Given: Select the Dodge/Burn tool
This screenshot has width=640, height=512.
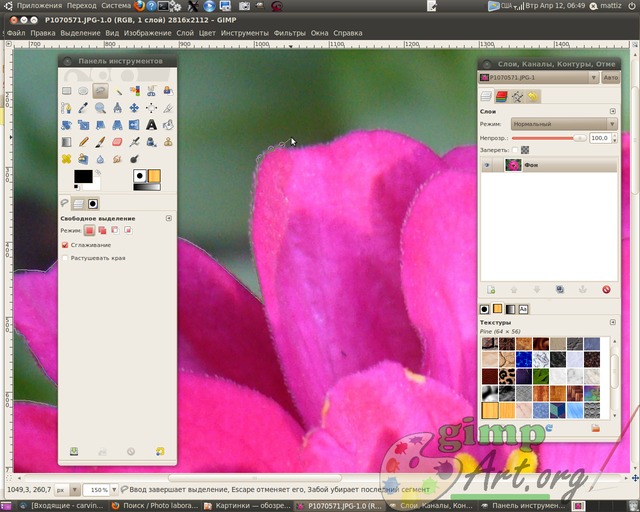Looking at the screenshot, I should click(x=134, y=159).
